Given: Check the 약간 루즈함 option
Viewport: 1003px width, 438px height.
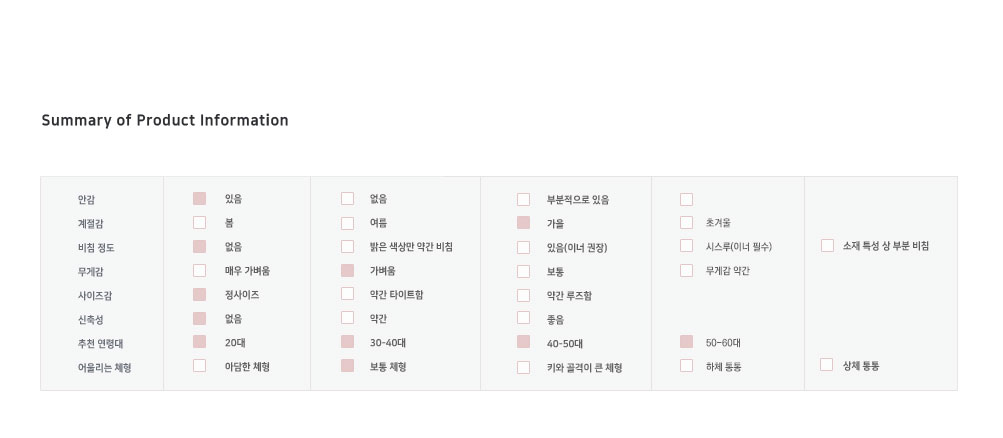Looking at the screenshot, I should point(523,295).
